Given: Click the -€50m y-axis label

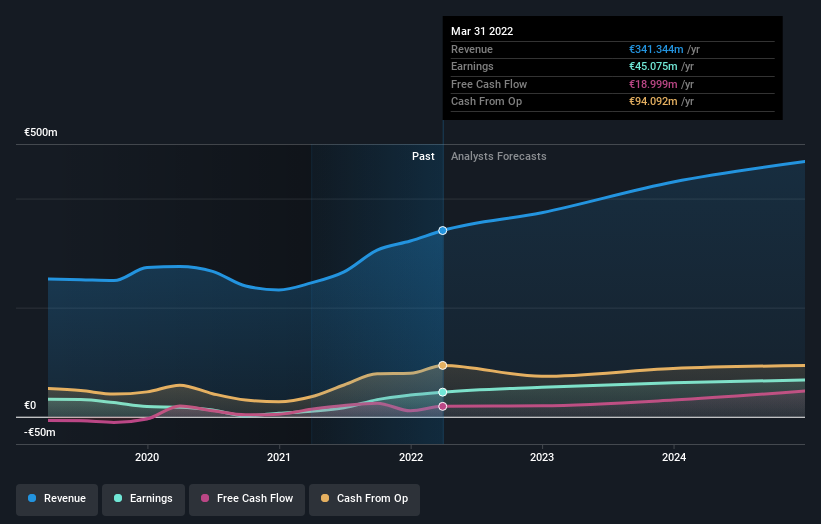Looking at the screenshot, I should (x=40, y=432).
